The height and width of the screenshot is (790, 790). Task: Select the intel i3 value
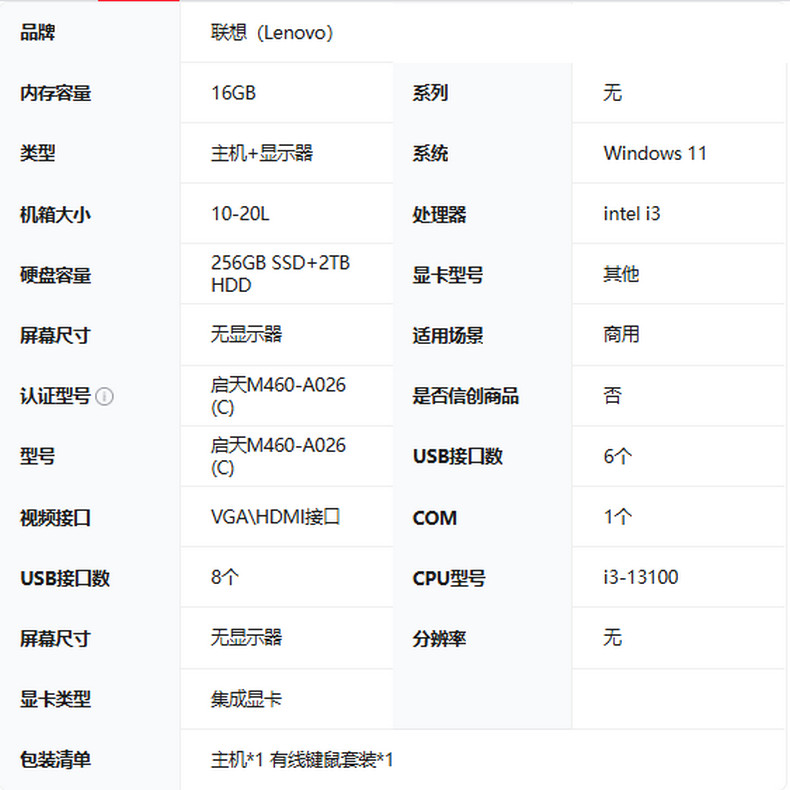632,214
